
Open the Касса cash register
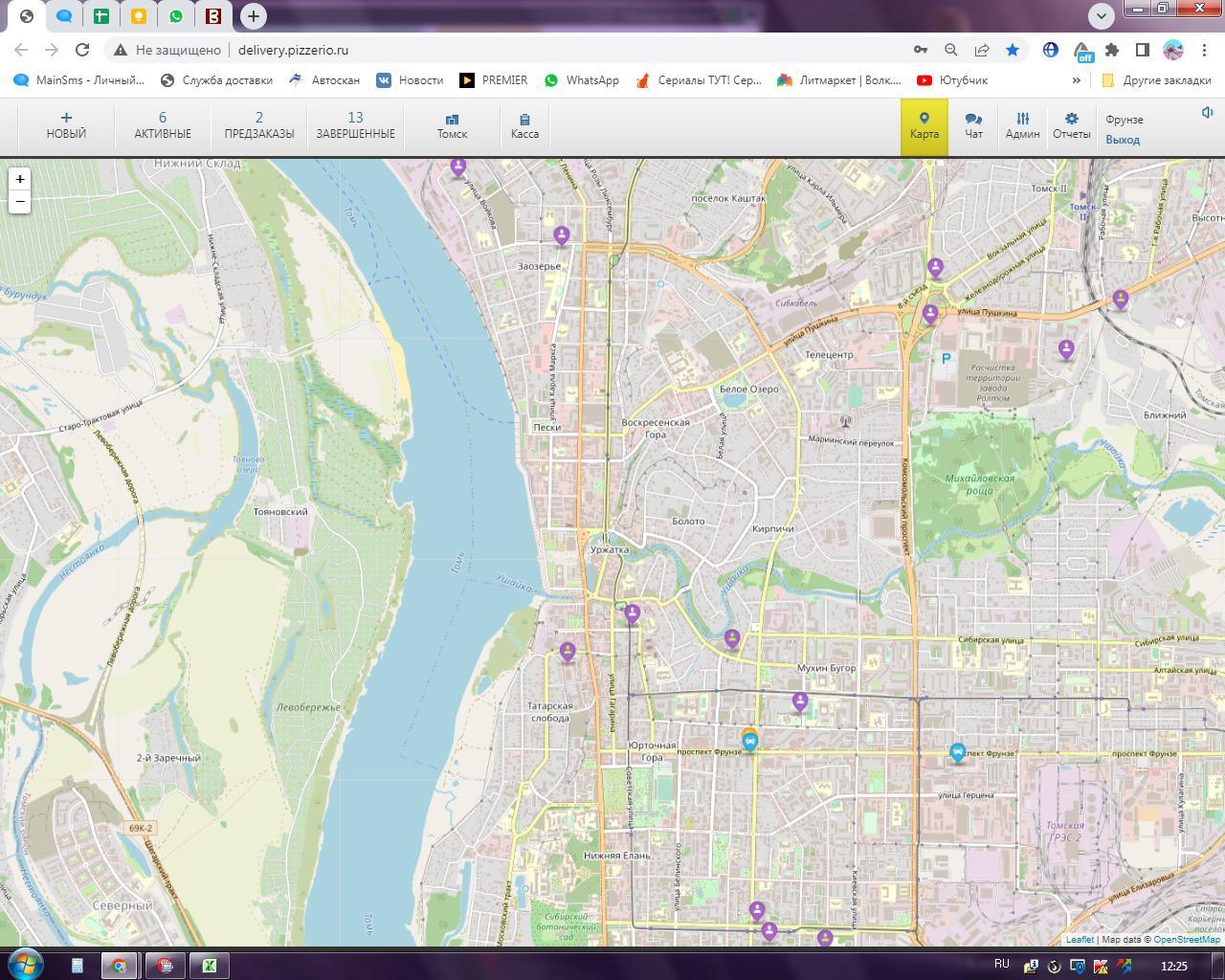point(524,125)
